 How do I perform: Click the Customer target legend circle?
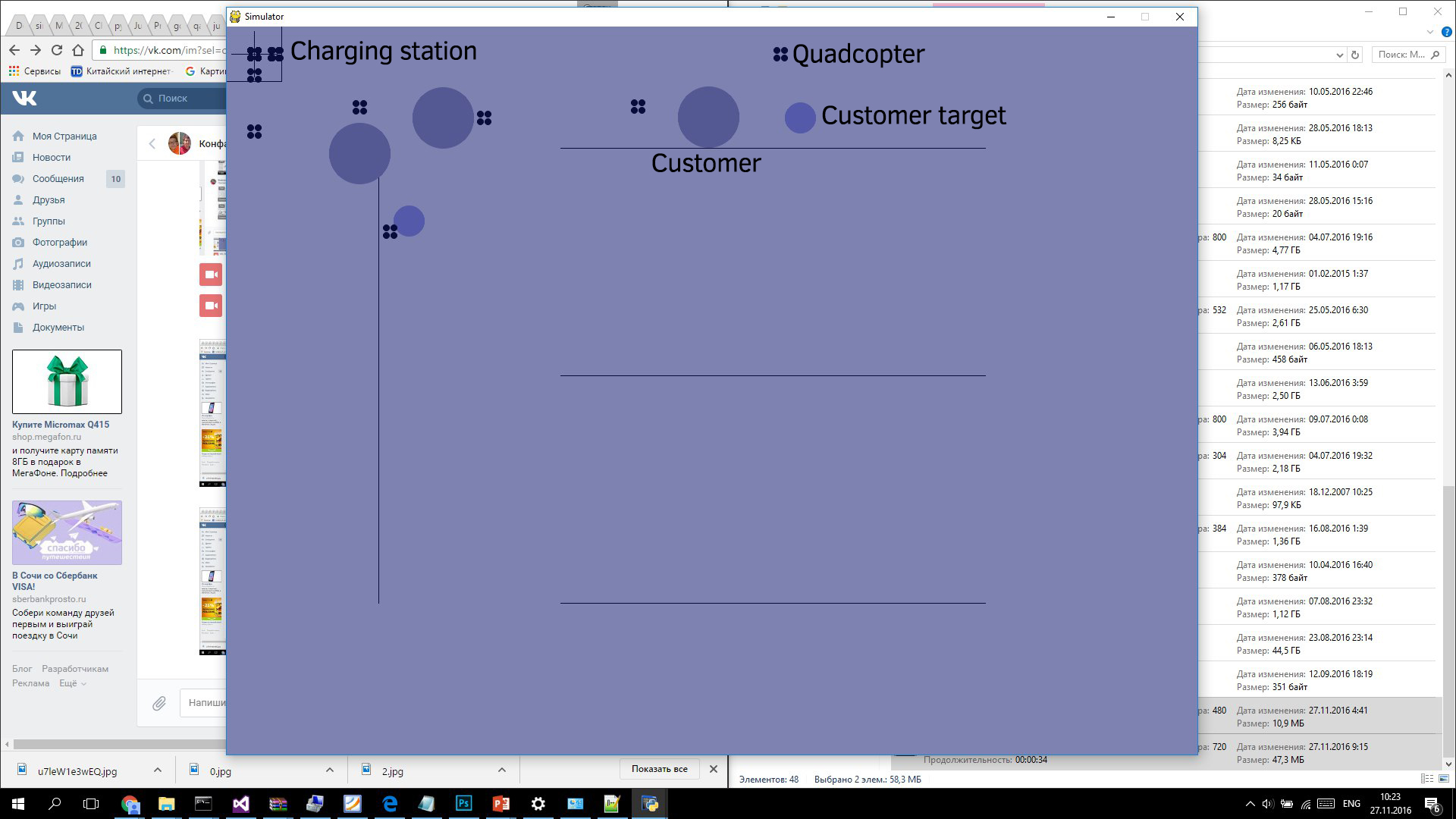tap(800, 118)
